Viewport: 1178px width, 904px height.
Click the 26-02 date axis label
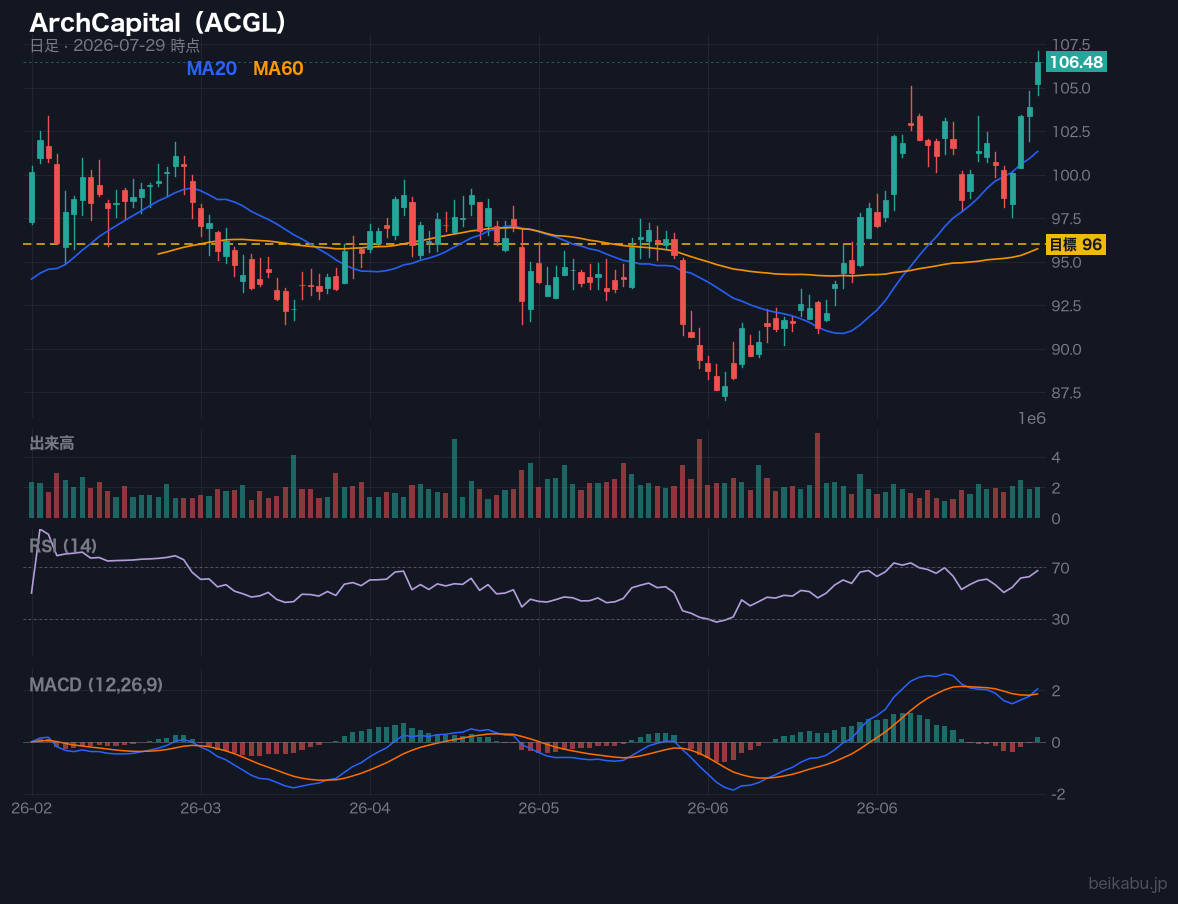(x=32, y=808)
